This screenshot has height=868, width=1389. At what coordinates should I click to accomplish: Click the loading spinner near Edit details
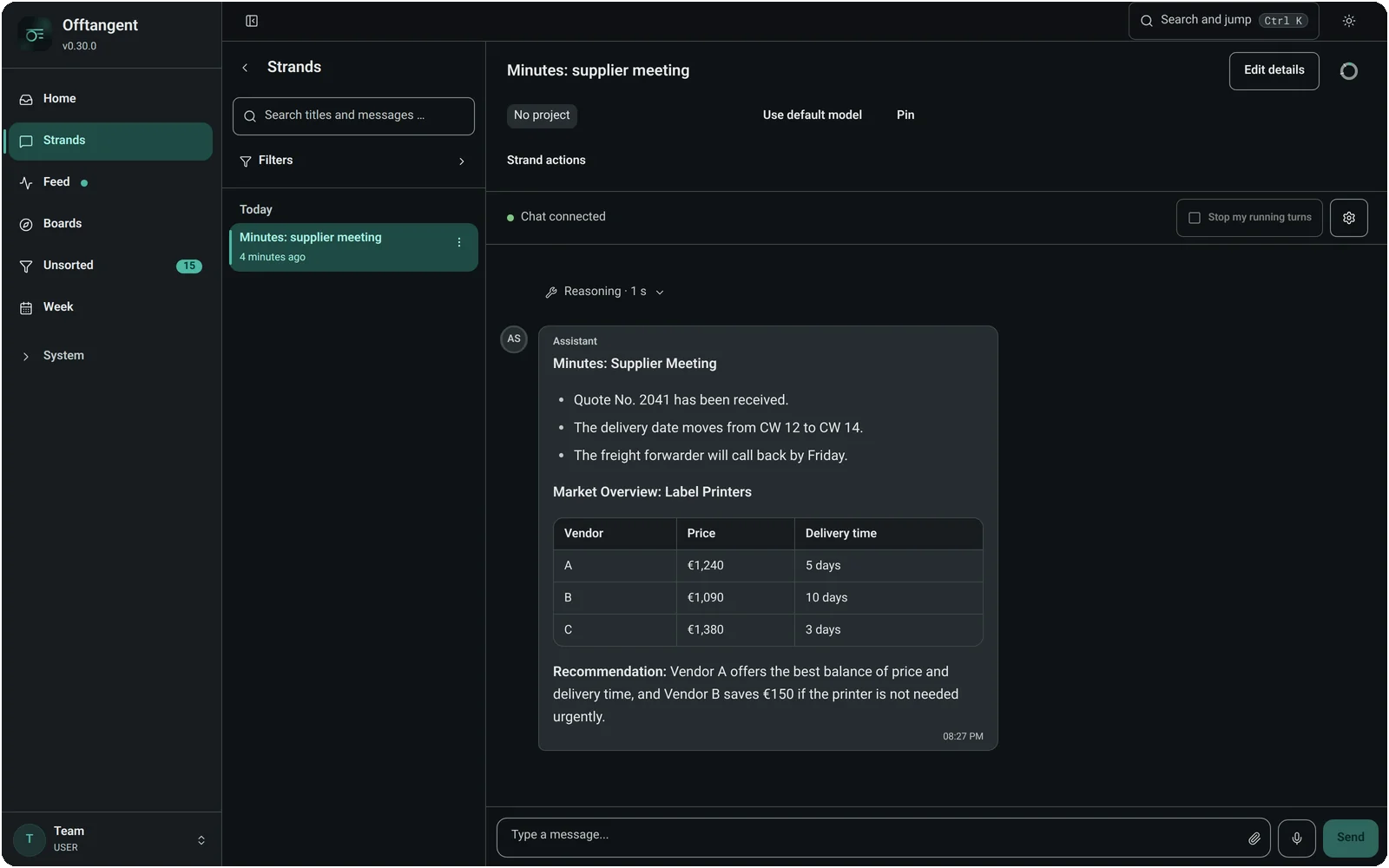(x=1349, y=71)
